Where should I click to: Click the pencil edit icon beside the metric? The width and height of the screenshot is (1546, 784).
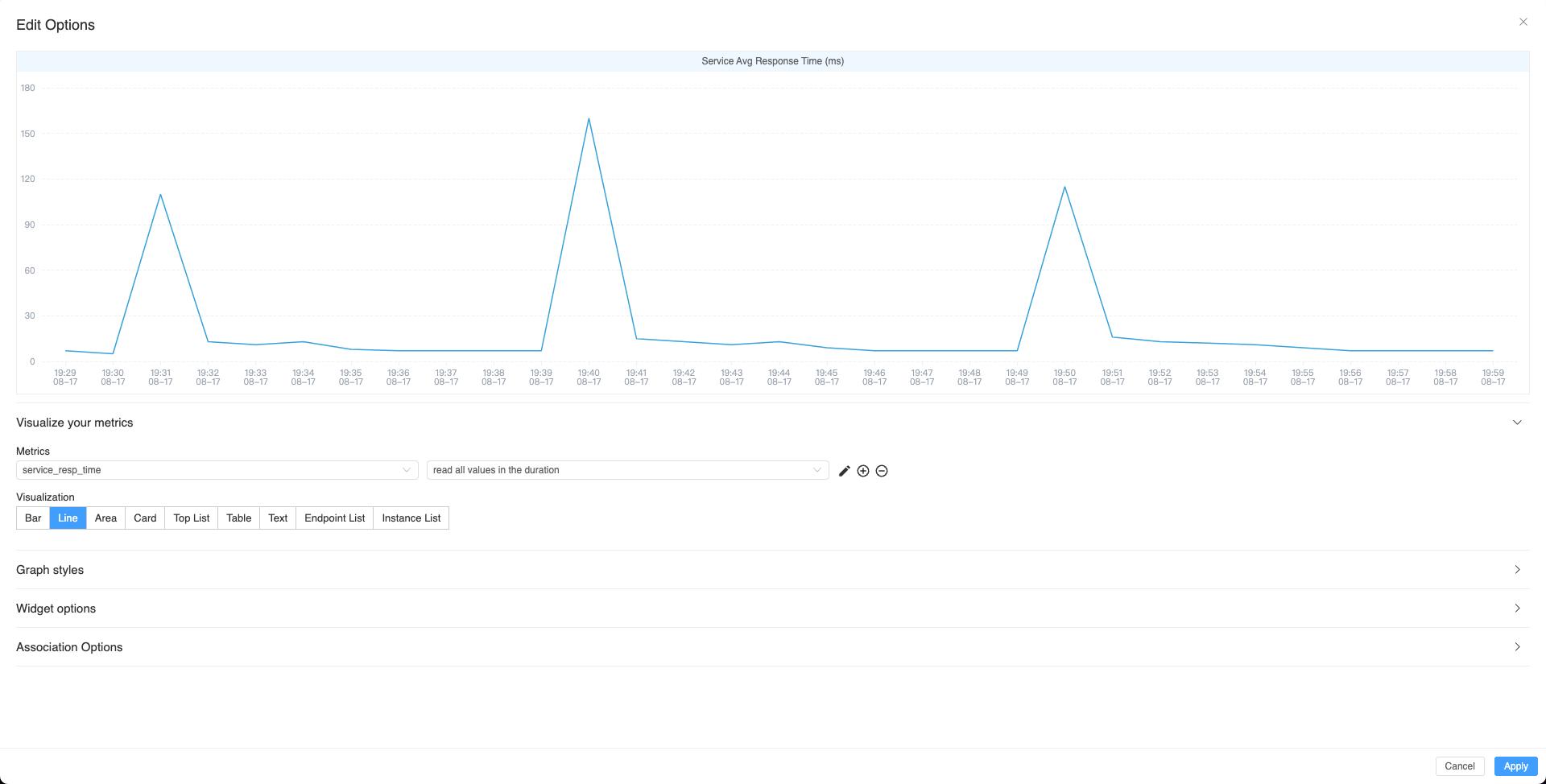tap(844, 471)
